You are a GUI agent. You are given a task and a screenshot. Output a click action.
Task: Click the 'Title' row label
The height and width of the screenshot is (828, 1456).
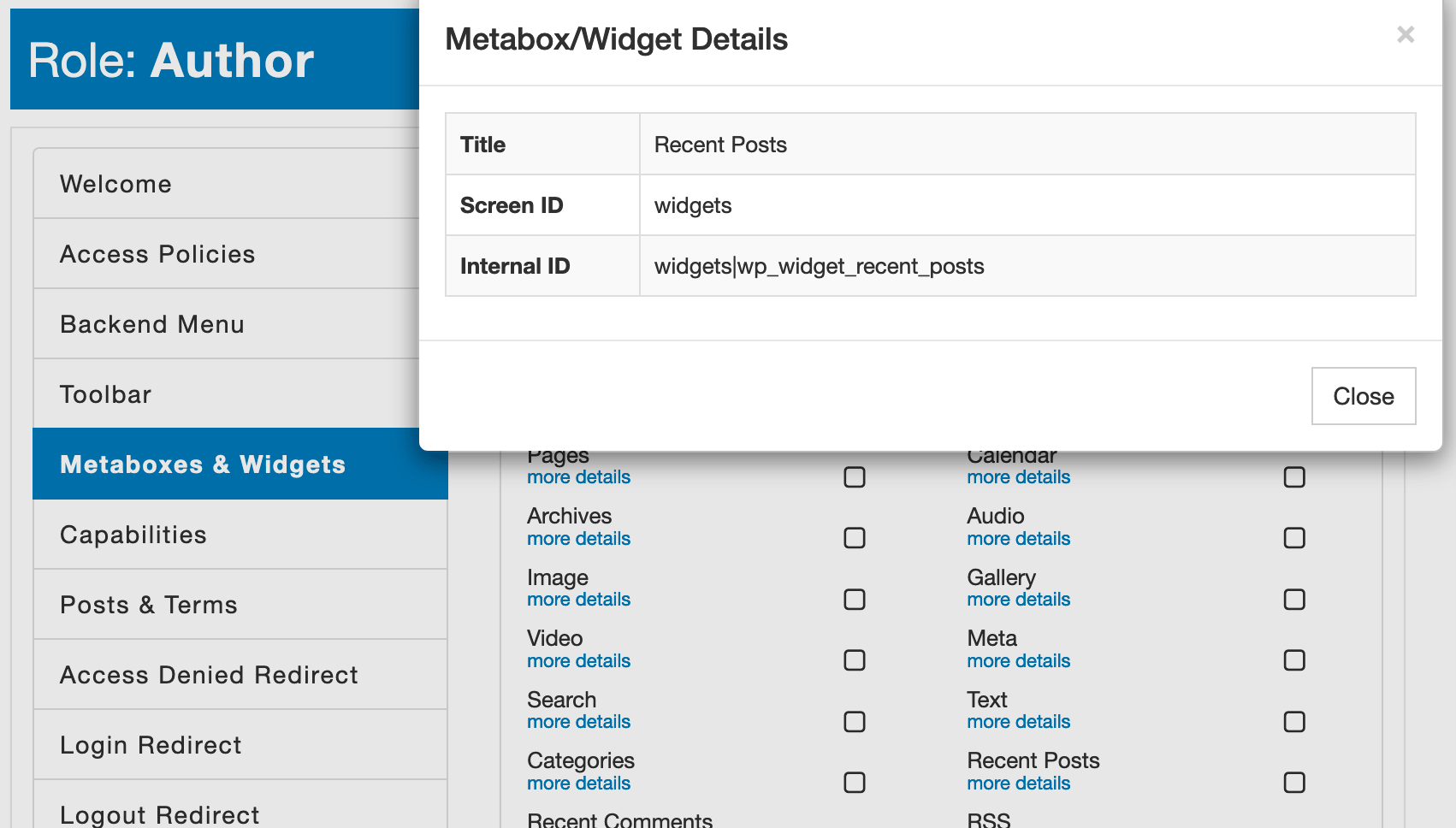pyautogui.click(x=482, y=145)
